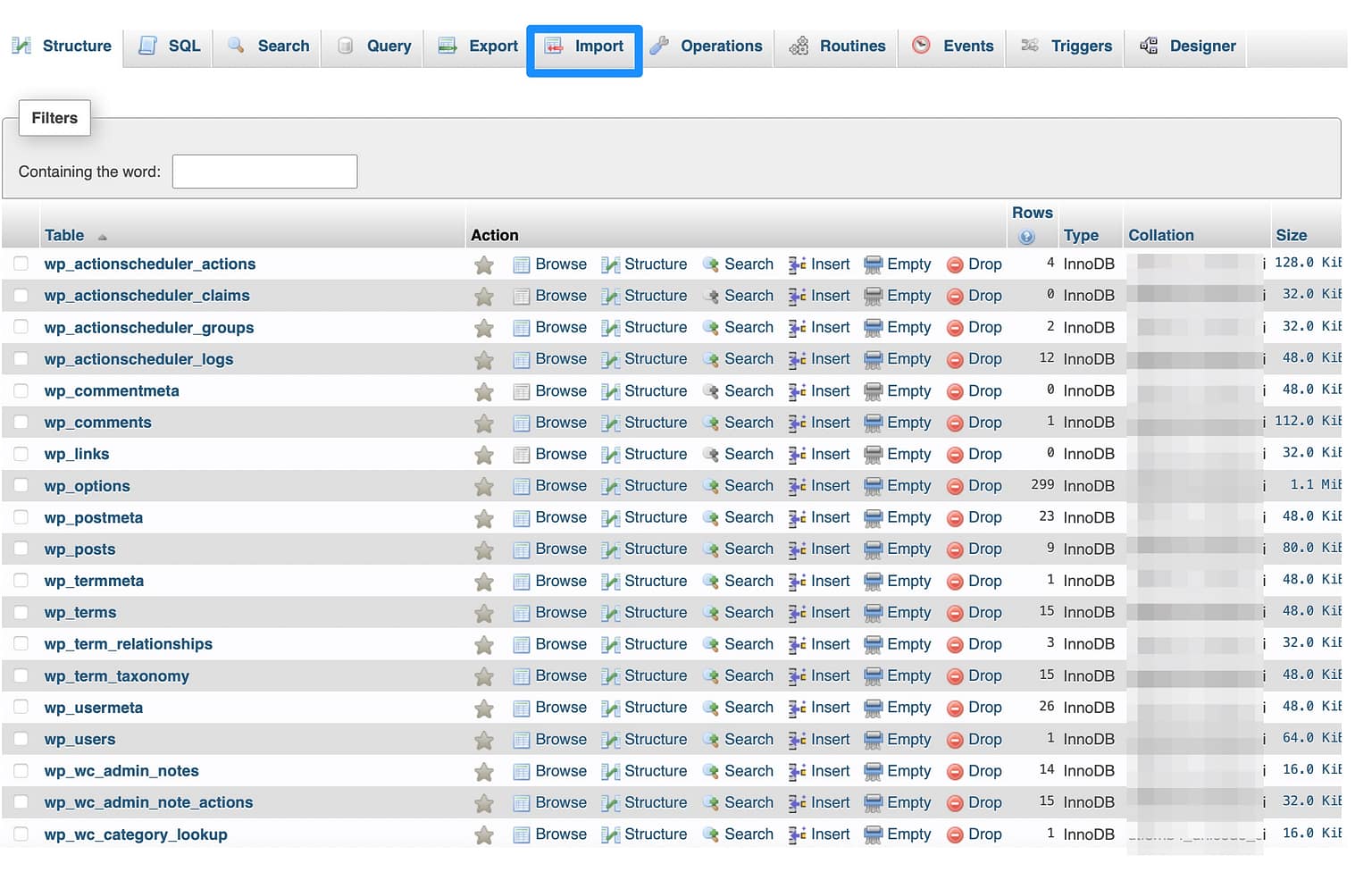Select the wp_options row checkbox

(x=21, y=485)
